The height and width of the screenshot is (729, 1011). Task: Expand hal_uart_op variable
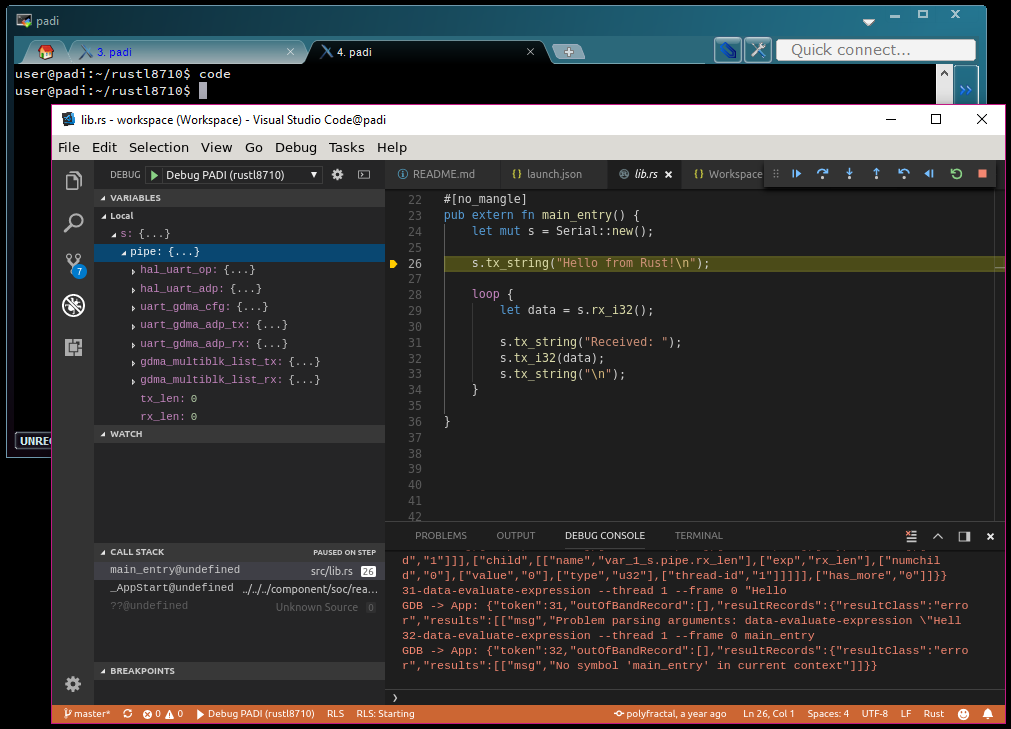click(133, 271)
